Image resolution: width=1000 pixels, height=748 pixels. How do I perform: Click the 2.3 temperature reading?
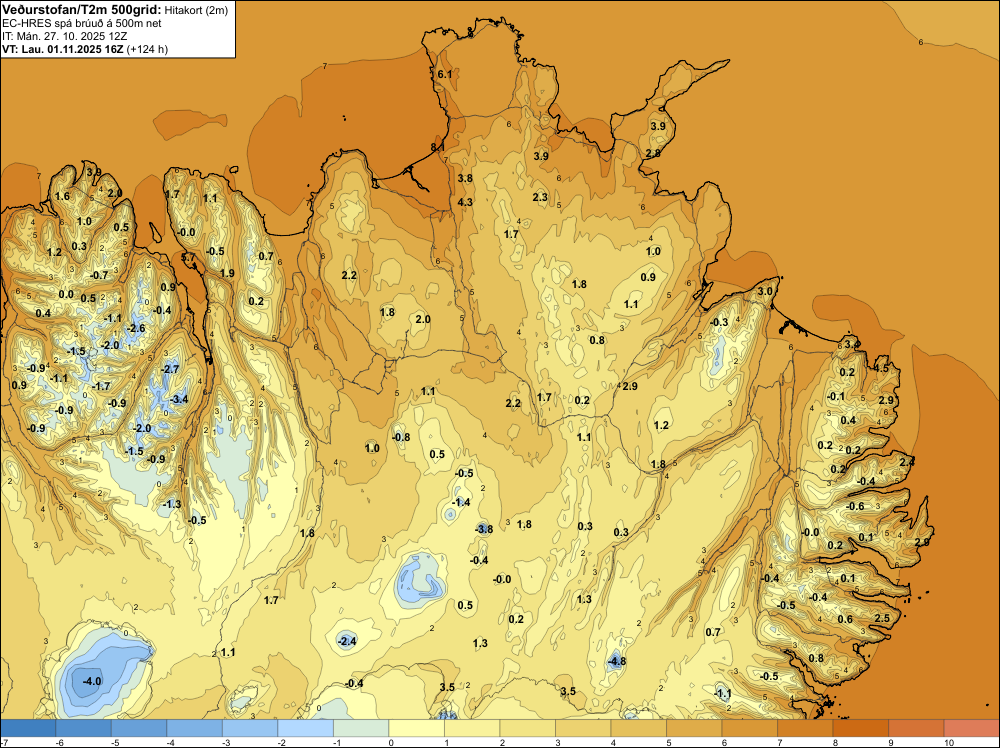[540, 197]
